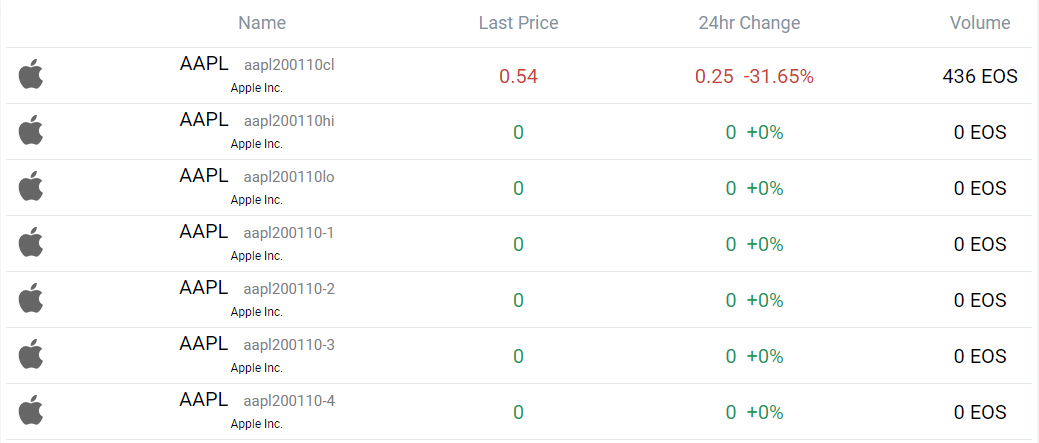Select the aapl200110lo symbol text
The width and height of the screenshot is (1039, 443).
(x=289, y=177)
